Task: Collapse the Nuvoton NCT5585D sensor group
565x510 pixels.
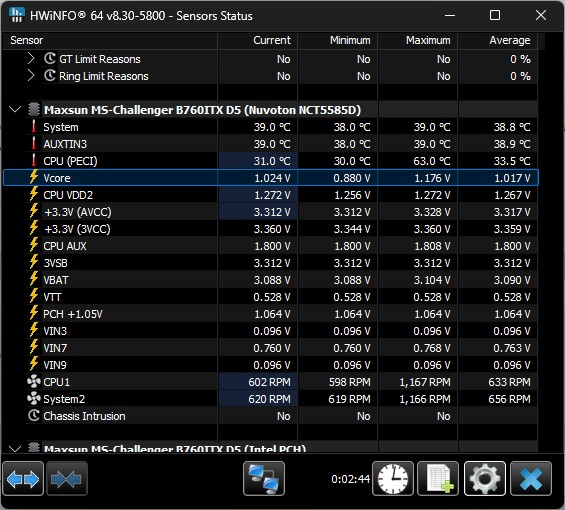Action: click(15, 109)
